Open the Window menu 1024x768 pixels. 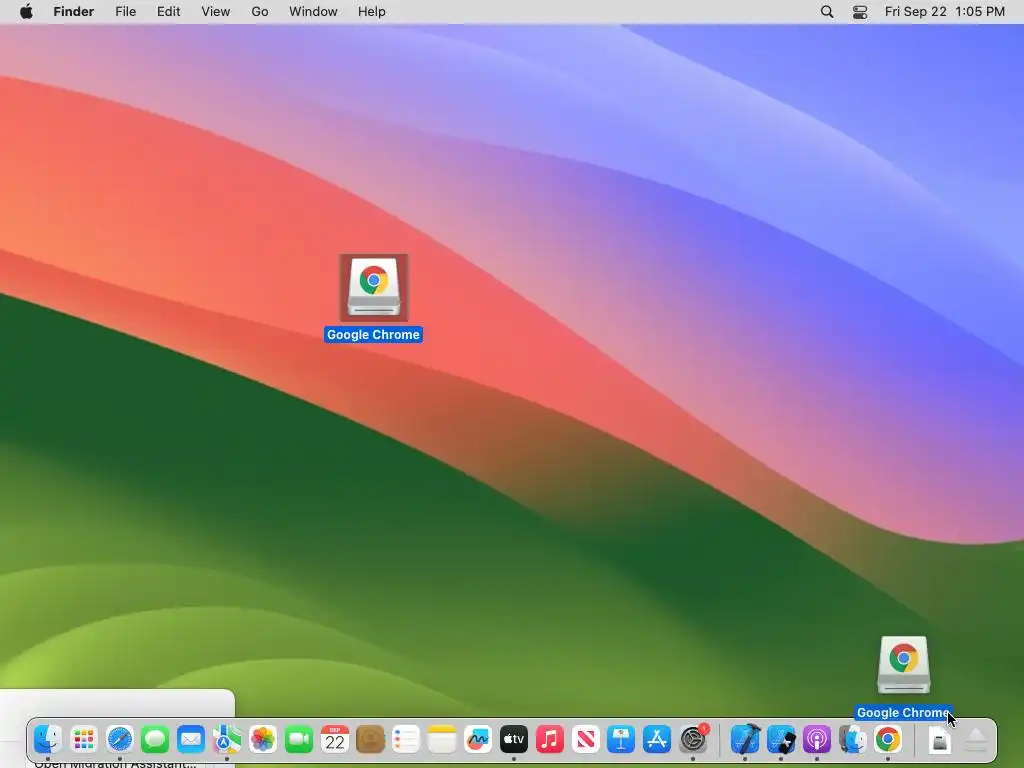[313, 12]
